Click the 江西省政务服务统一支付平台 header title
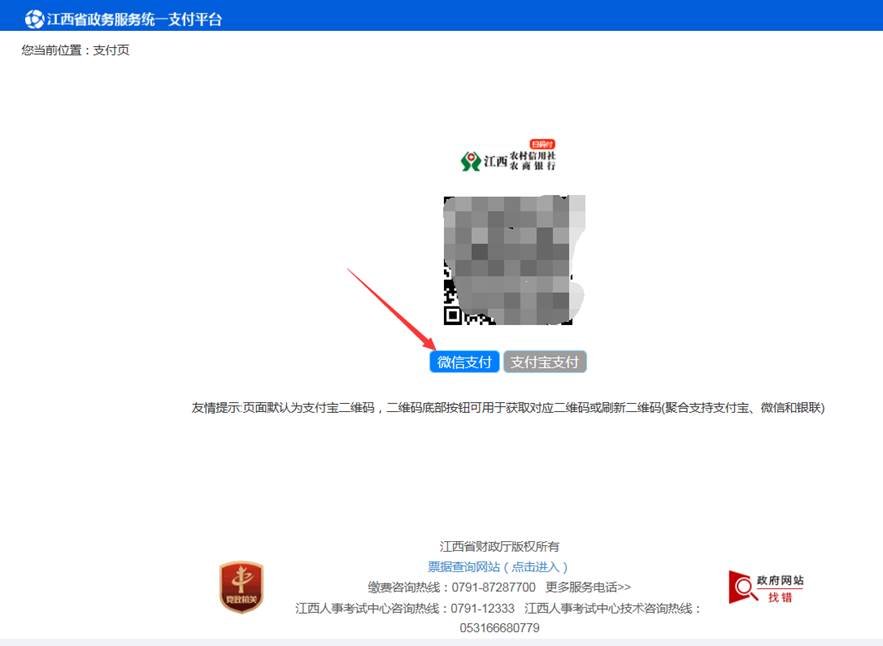 (x=134, y=18)
